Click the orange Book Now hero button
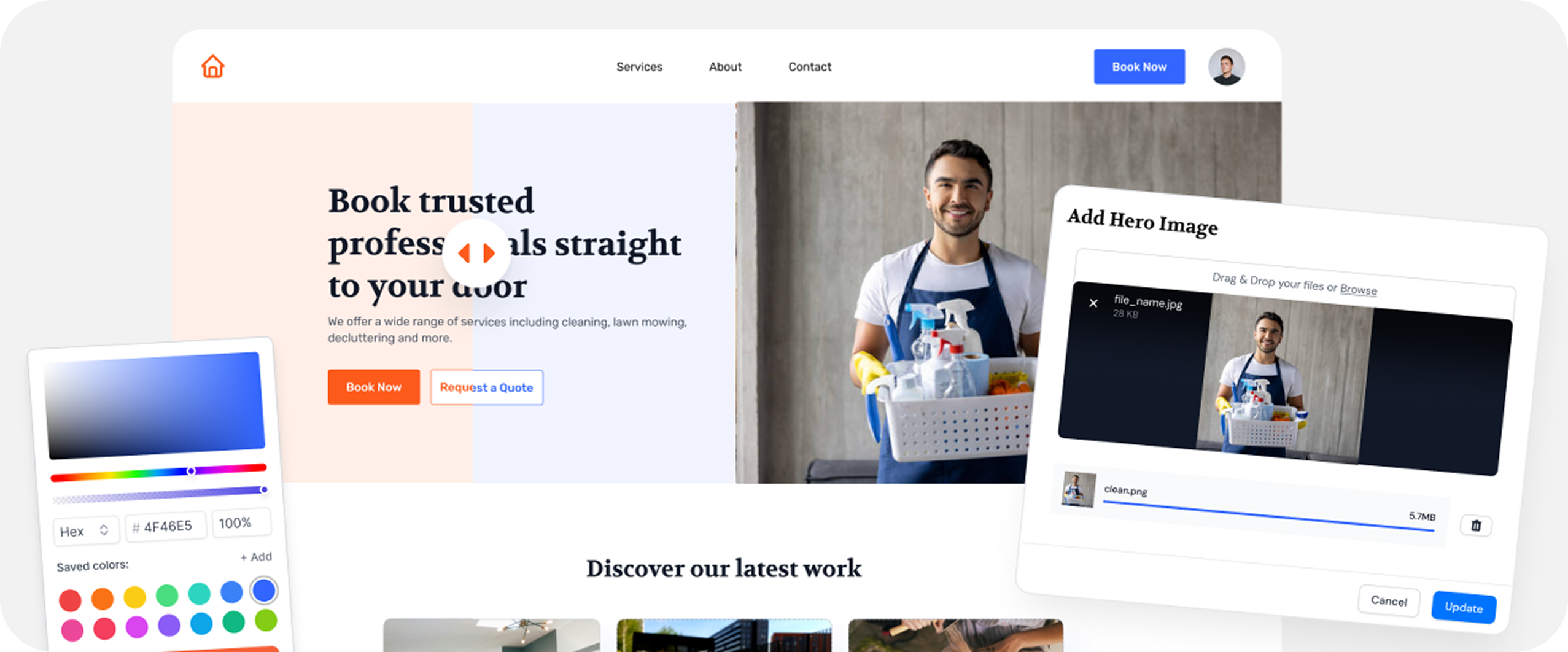The width and height of the screenshot is (1568, 652). (x=373, y=387)
